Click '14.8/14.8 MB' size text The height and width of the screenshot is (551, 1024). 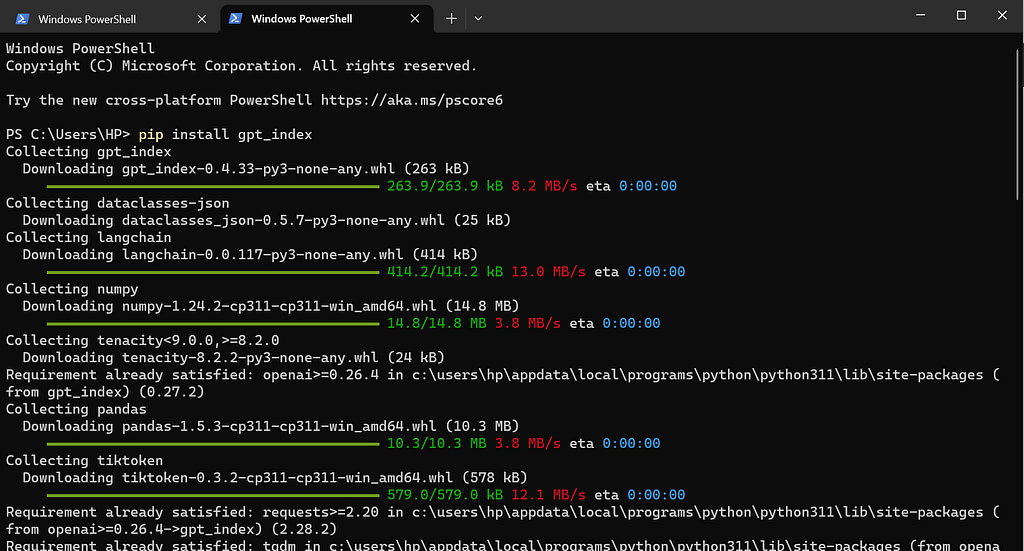coord(437,323)
